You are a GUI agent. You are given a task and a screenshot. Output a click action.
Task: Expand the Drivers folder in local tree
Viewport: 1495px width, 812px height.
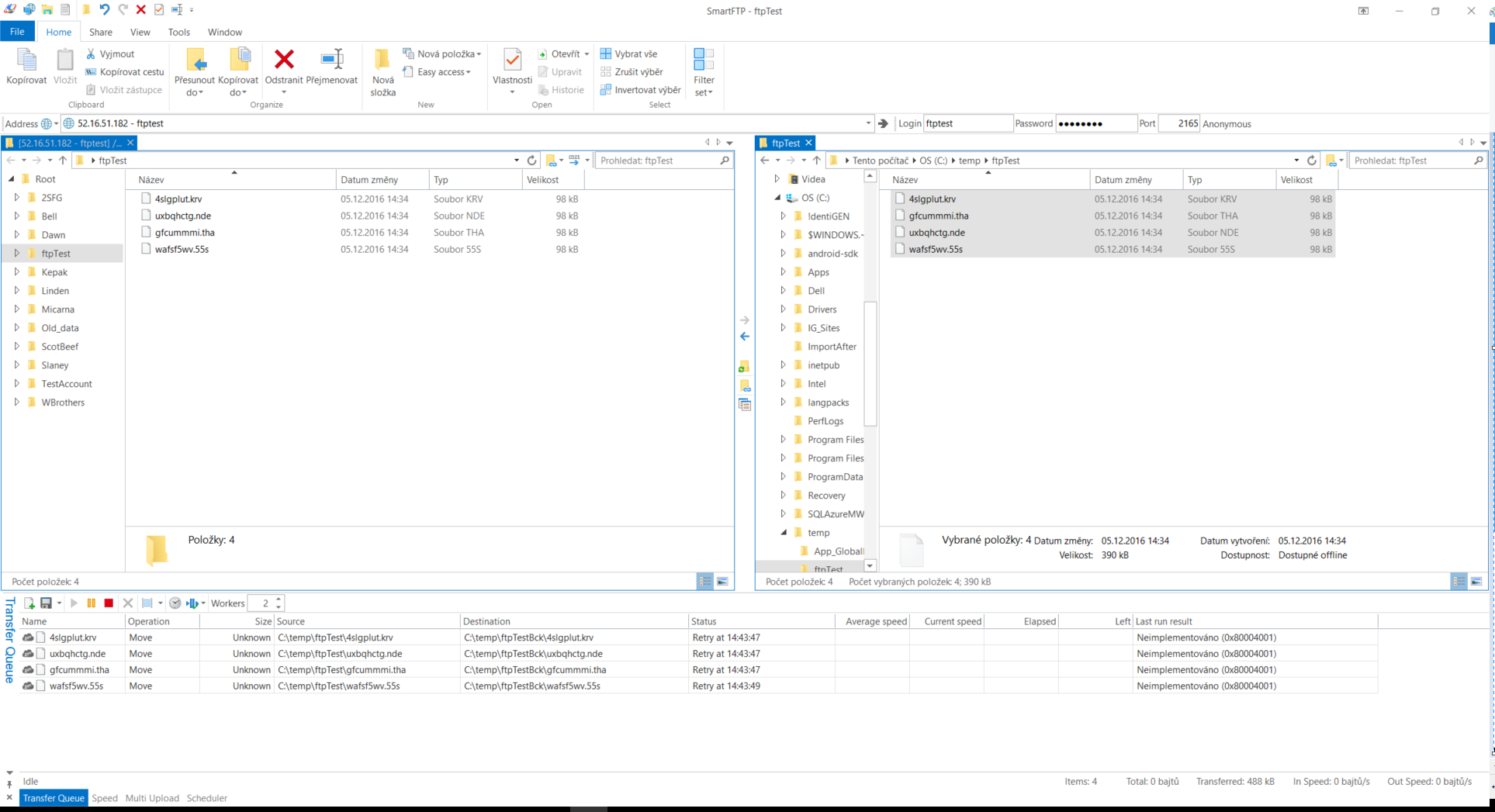[783, 309]
